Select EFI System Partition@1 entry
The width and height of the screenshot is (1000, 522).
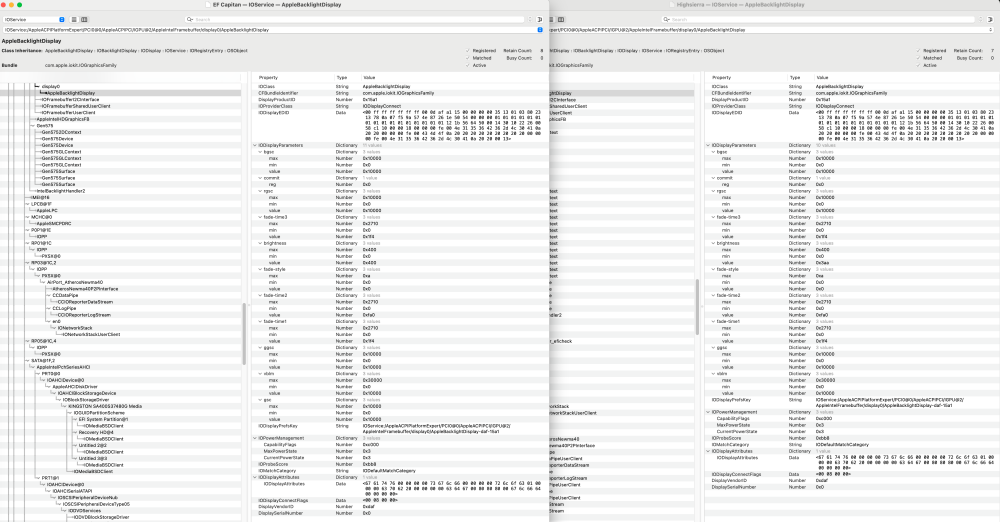[x=103, y=419]
